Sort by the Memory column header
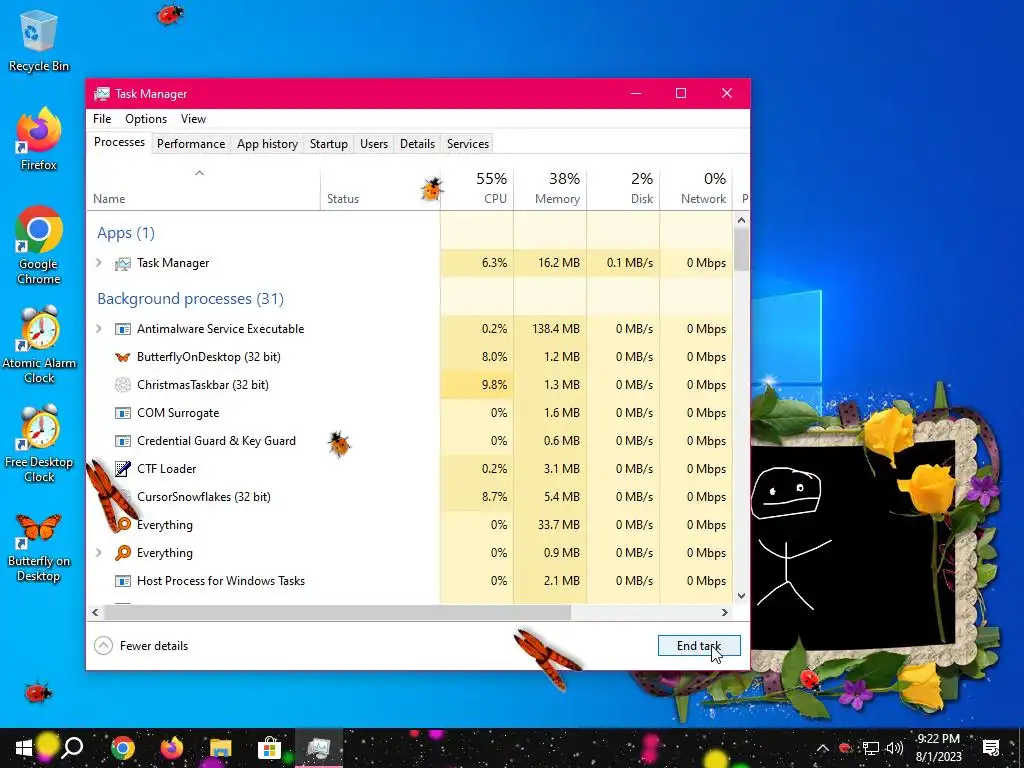 [550, 188]
